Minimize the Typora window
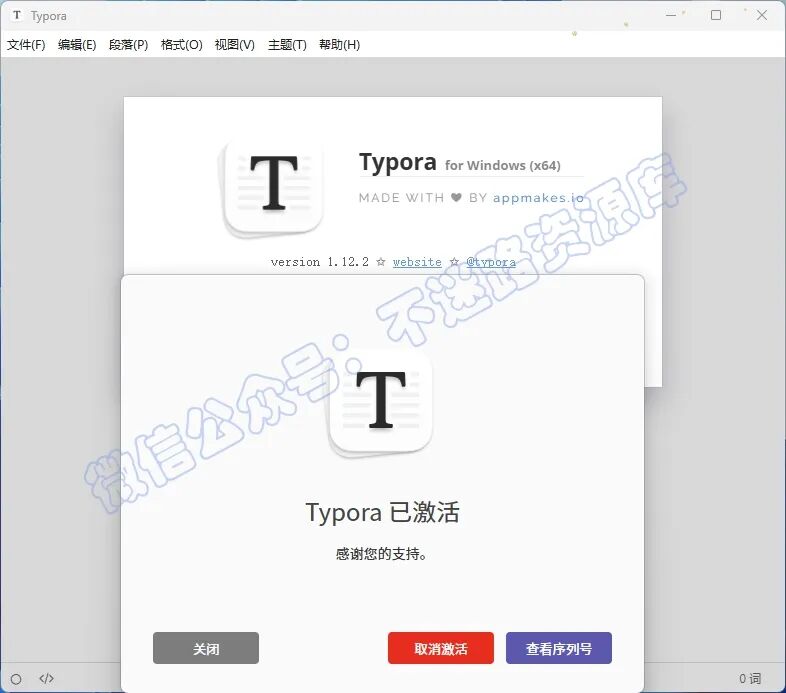 (671, 15)
